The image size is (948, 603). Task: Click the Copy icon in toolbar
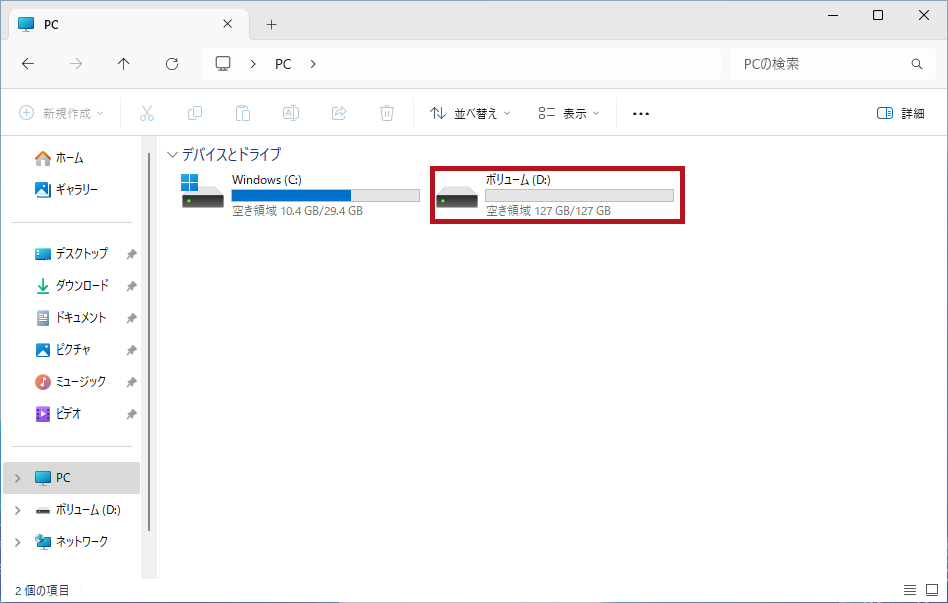tap(195, 113)
